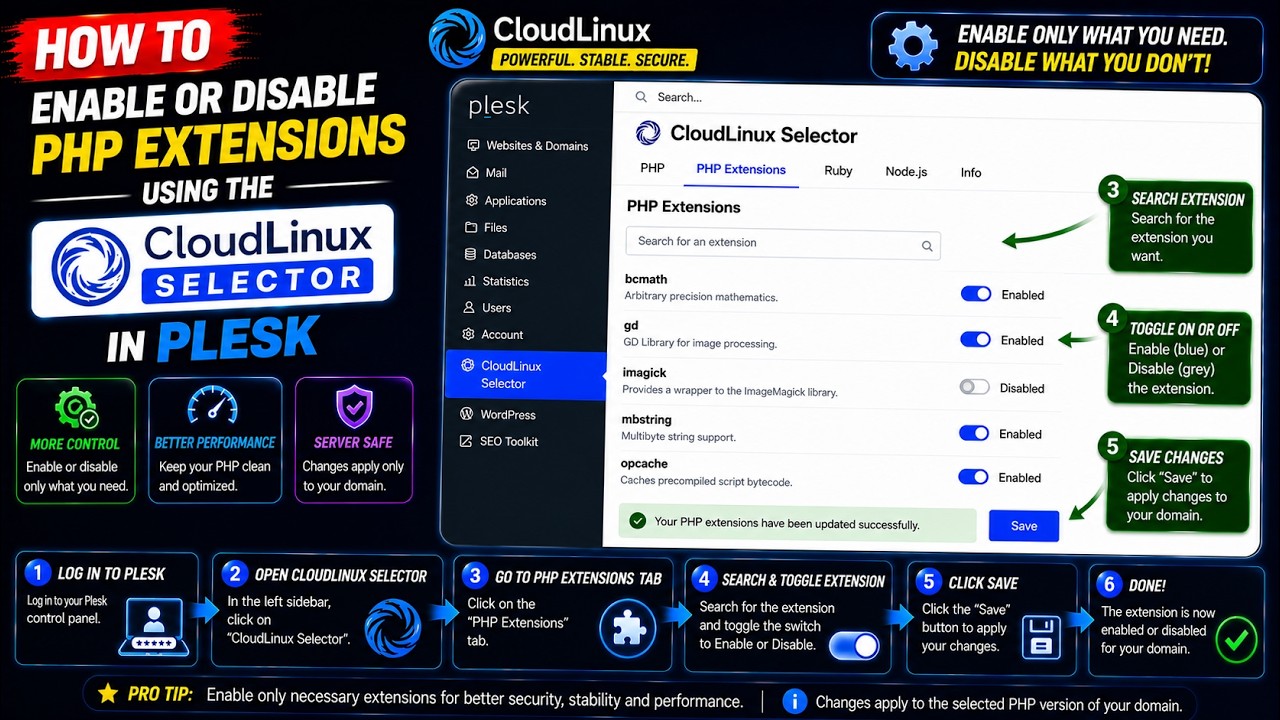
Task: Click the green checkmark in success message
Action: click(636, 521)
